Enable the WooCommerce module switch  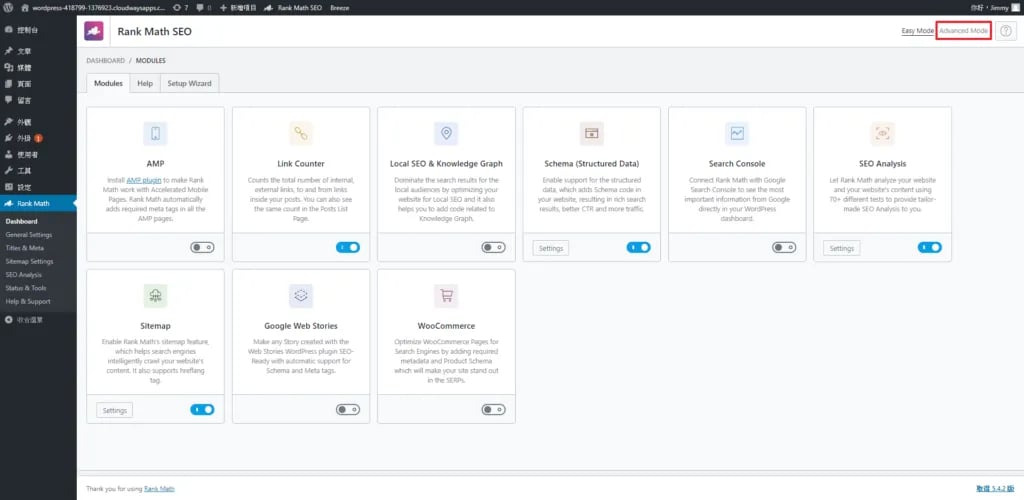[493, 409]
